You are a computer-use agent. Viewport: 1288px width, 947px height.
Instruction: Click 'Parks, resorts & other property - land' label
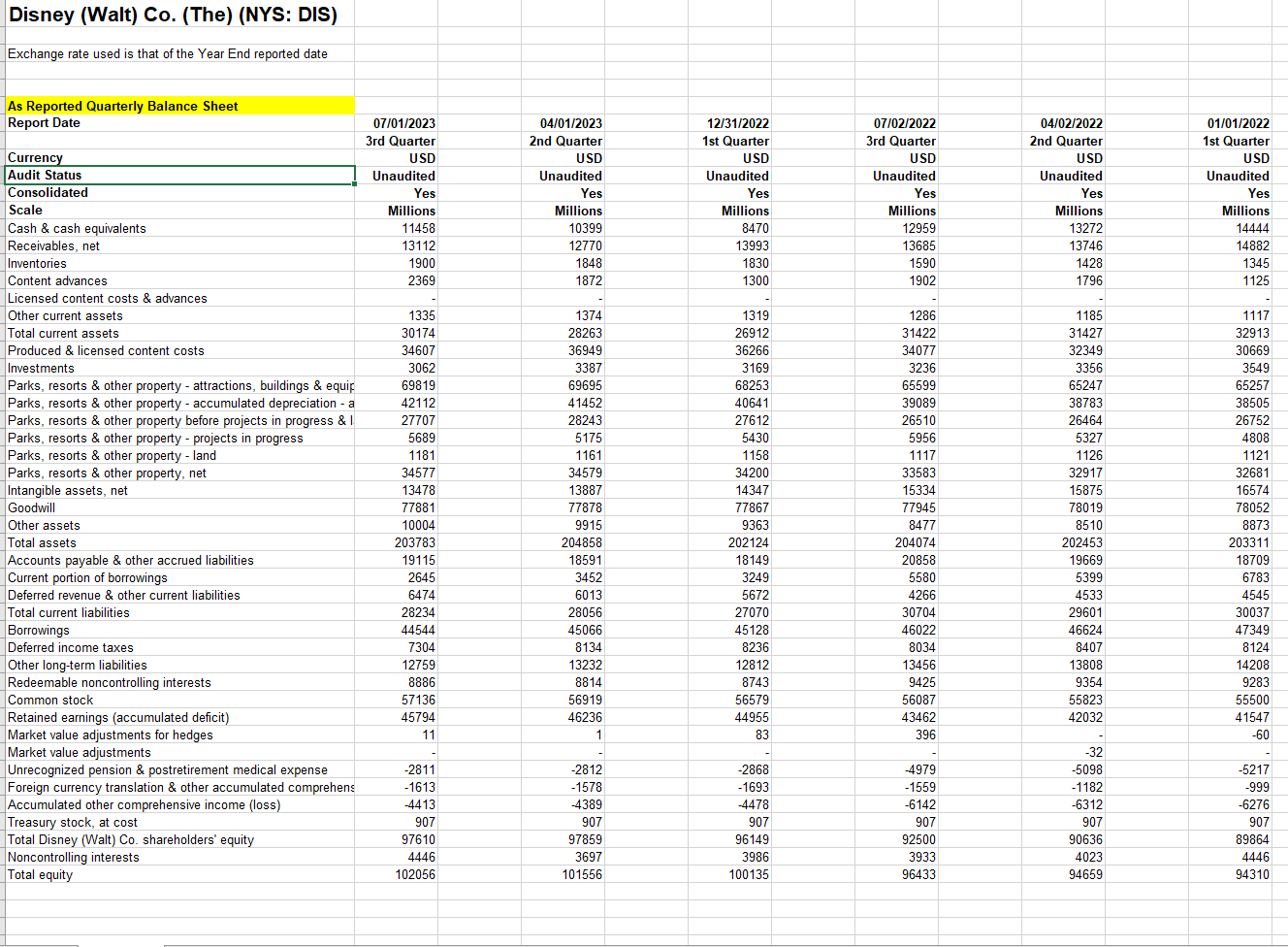(113, 455)
